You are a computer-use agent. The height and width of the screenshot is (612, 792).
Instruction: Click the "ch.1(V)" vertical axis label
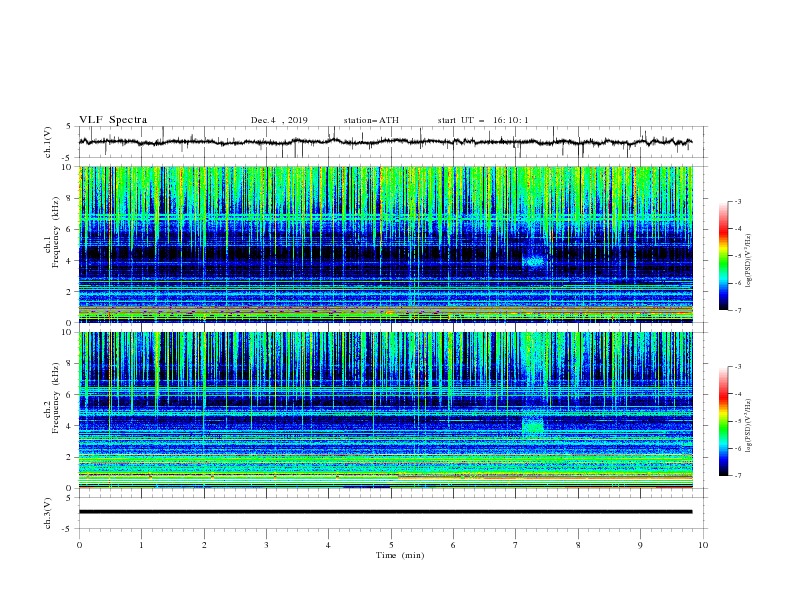click(x=48, y=142)
